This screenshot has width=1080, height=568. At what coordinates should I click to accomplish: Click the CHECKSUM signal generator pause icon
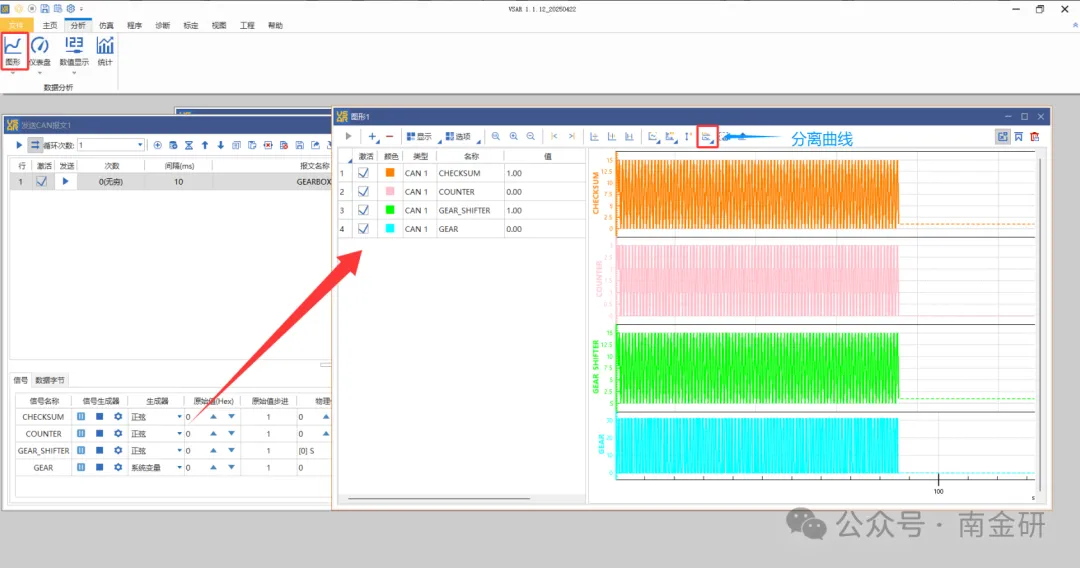[x=81, y=417]
